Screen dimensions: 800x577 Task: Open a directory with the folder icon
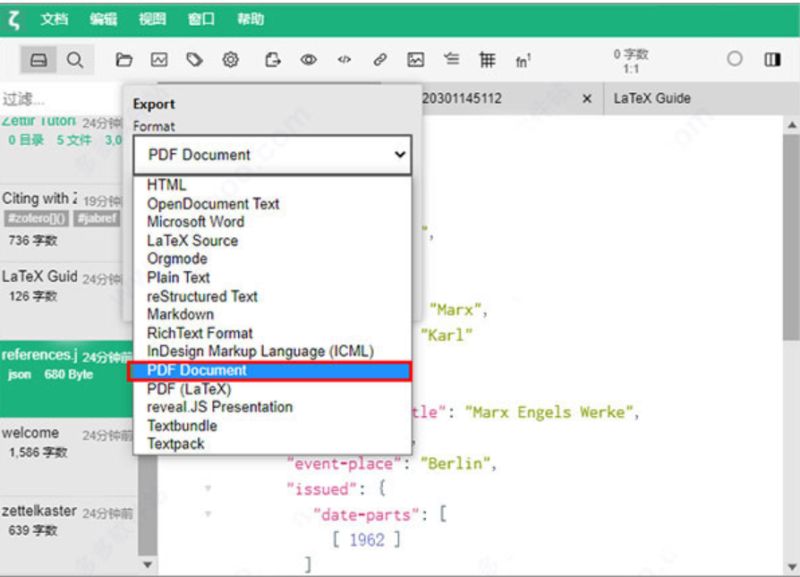[x=123, y=60]
